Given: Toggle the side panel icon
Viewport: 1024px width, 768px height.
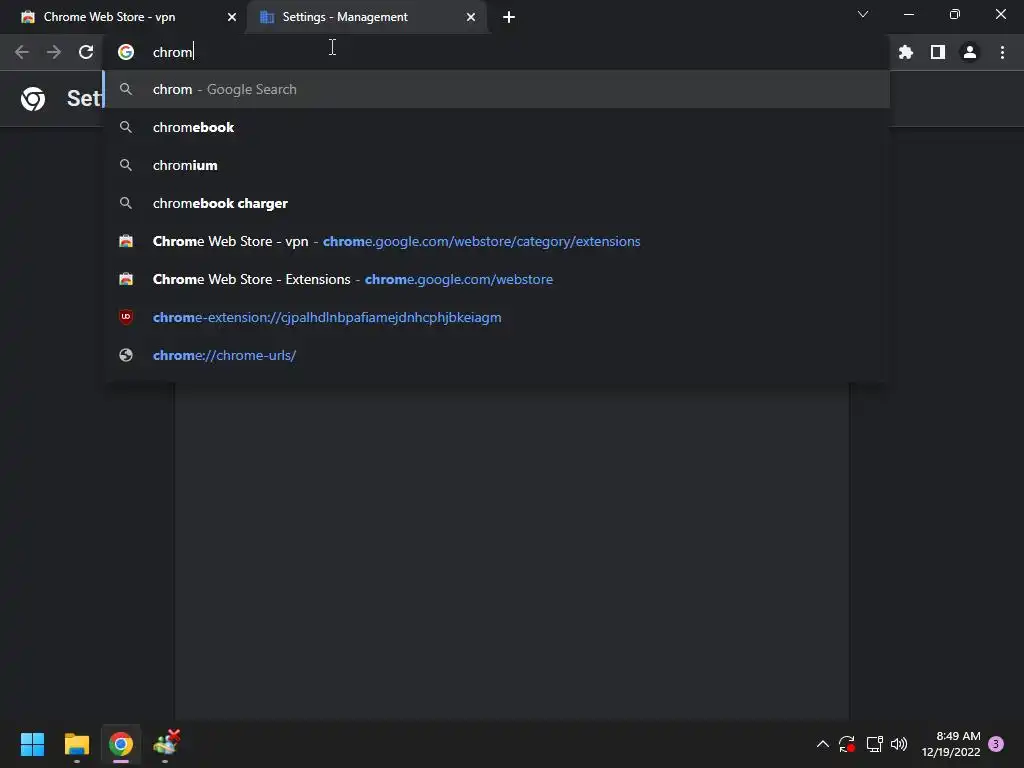Looking at the screenshot, I should 938,52.
